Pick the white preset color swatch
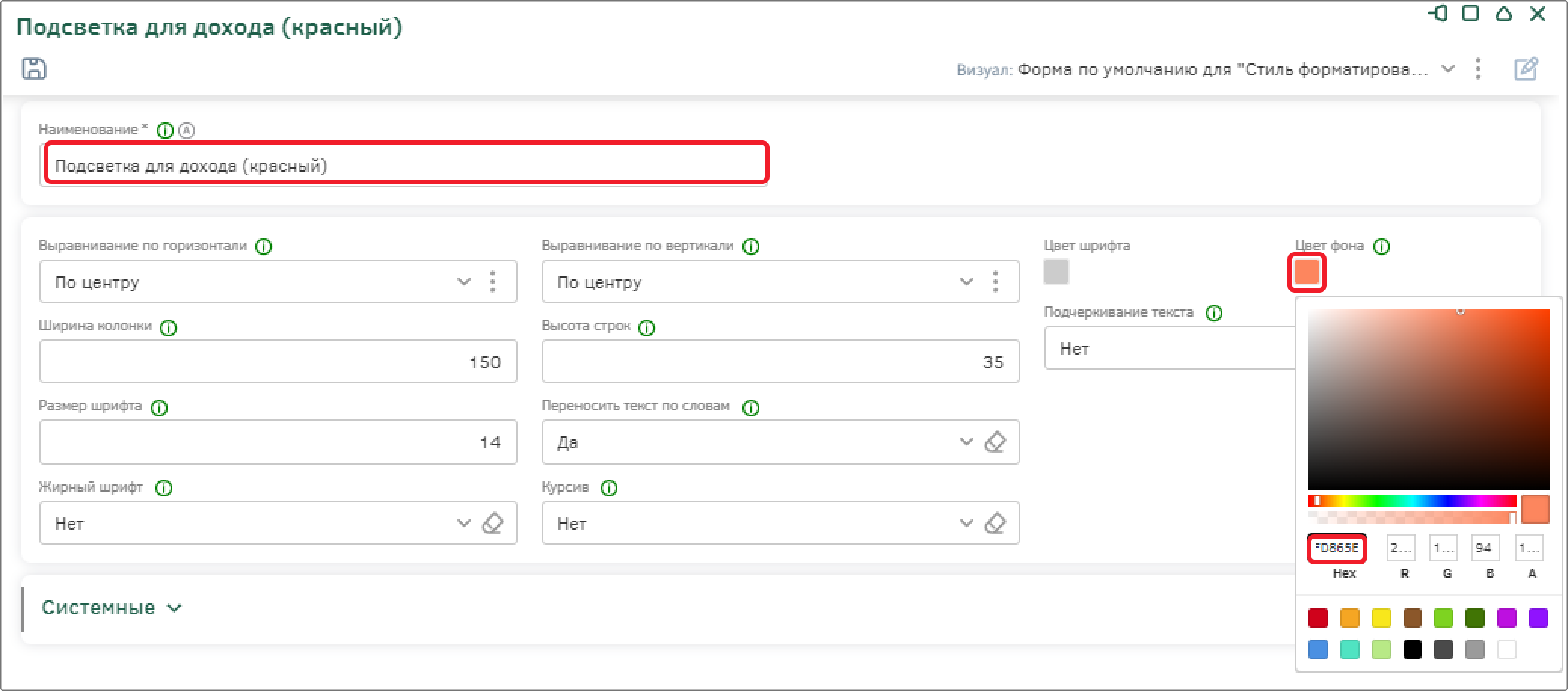 pos(1507,650)
